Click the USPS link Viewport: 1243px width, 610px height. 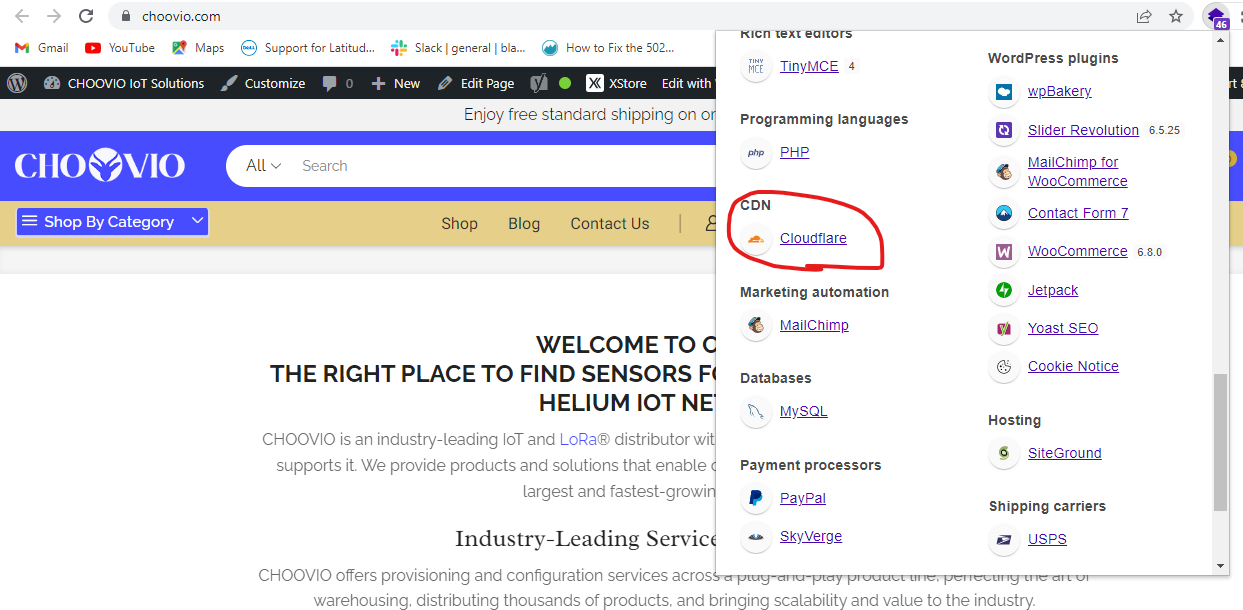click(x=1047, y=539)
